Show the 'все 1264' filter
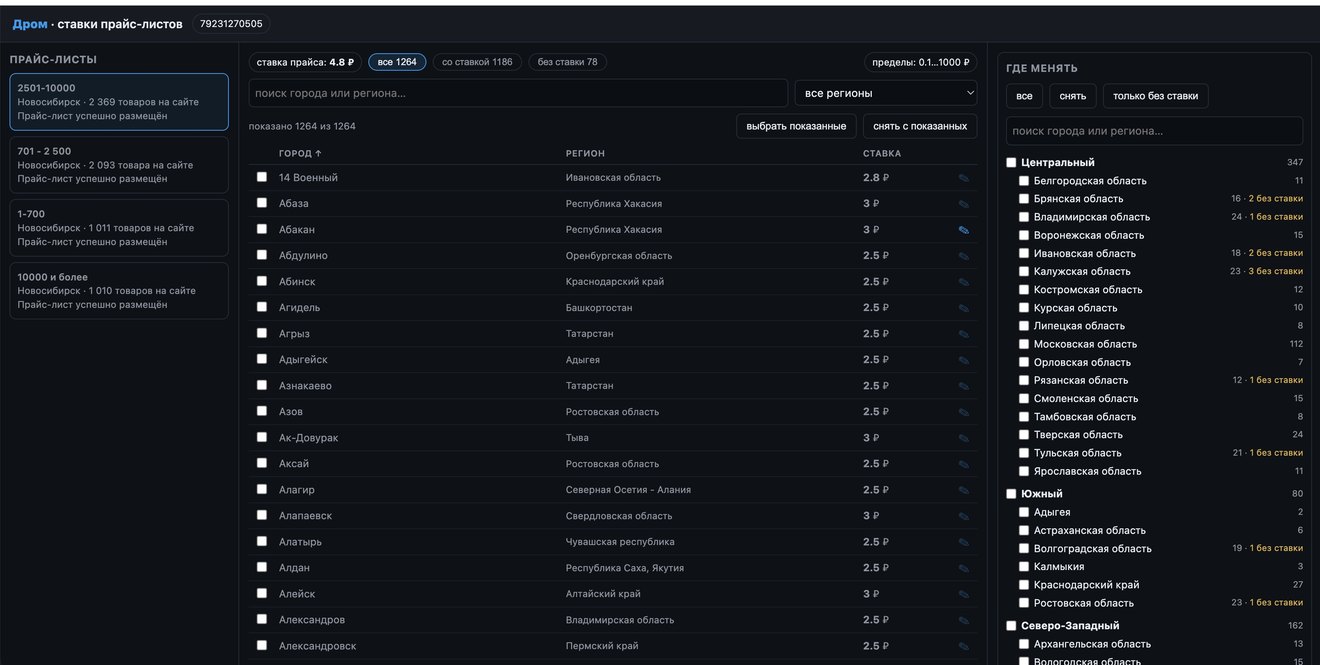The width and height of the screenshot is (1320, 665). click(x=397, y=62)
